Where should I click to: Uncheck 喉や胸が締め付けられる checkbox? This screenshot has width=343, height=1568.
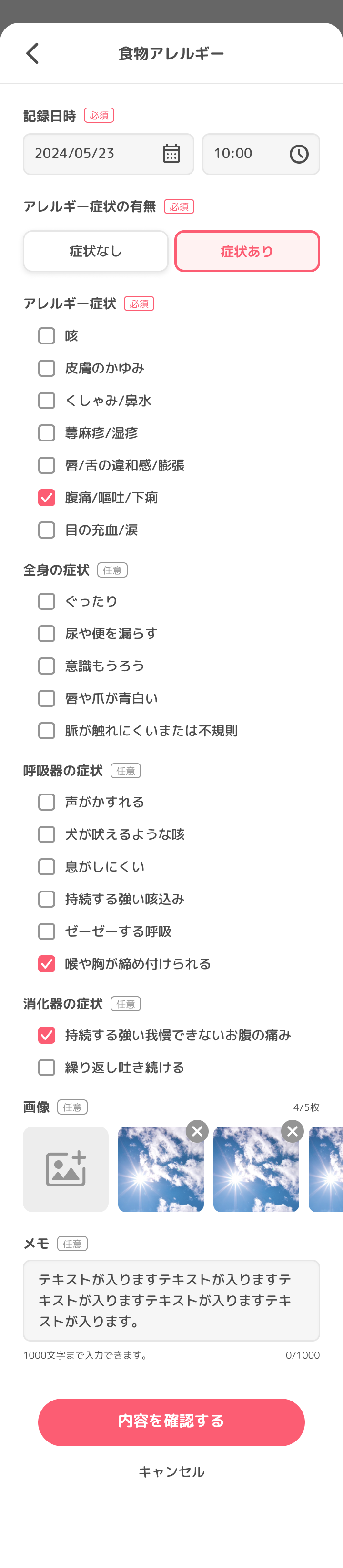point(47,963)
